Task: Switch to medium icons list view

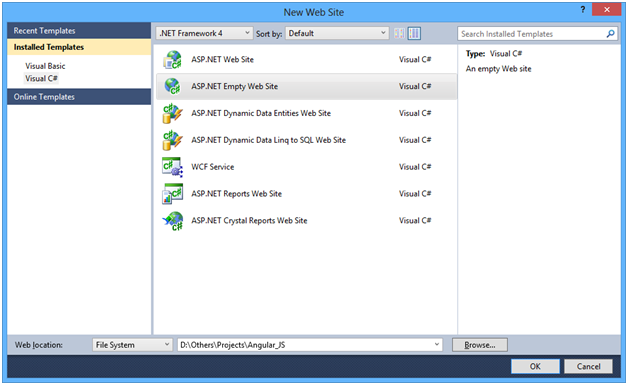Action: 414,33
